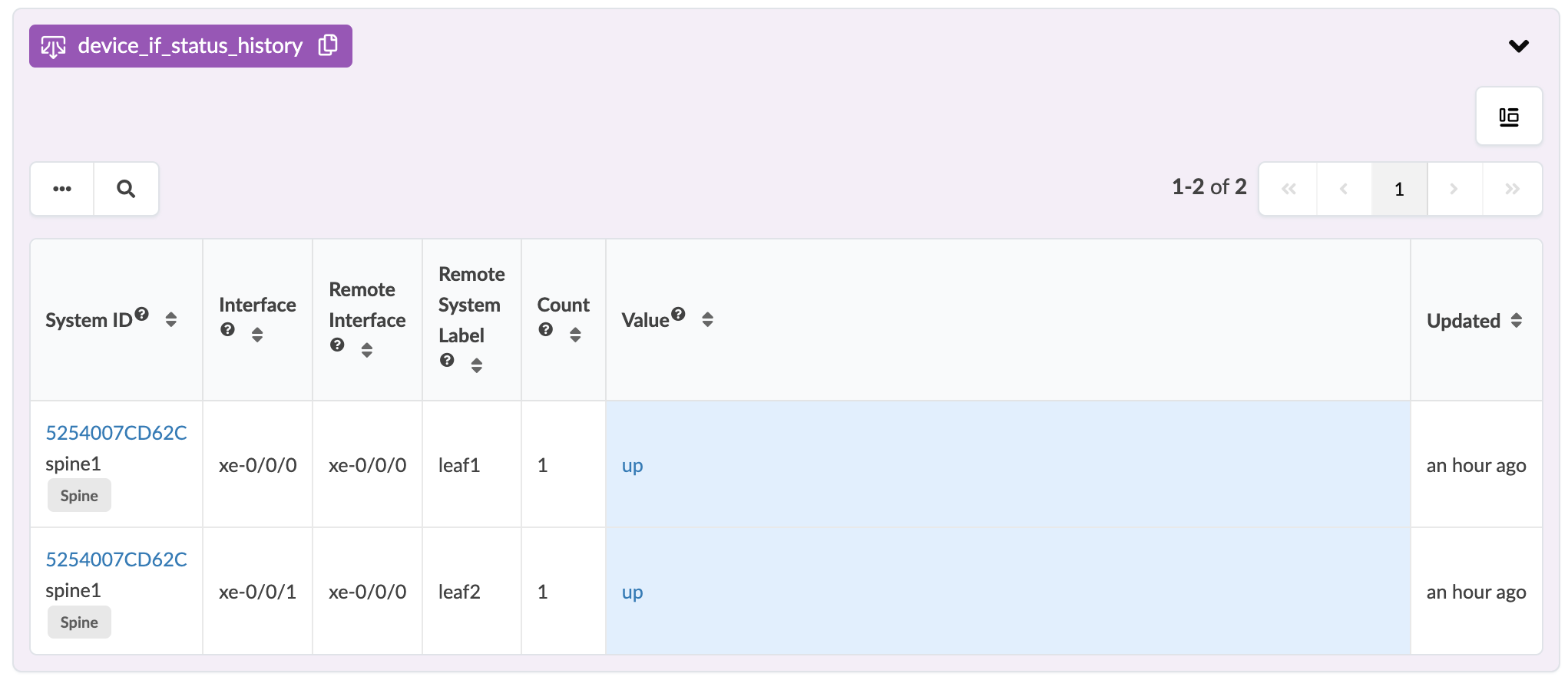This screenshot has height=680, width=1568.
Task: Sort the table by Updated time
Action: (1517, 321)
